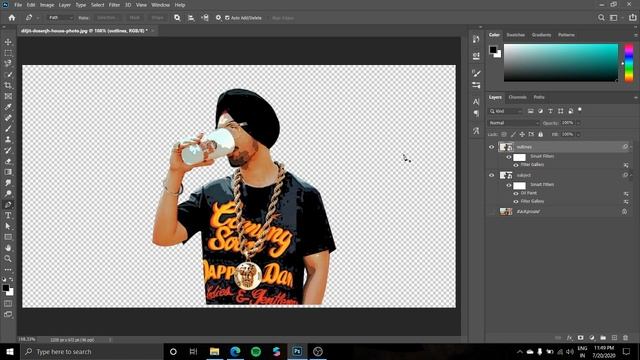640x360 pixels.
Task: Hide the Oil Paint smart filter
Action: (516, 193)
